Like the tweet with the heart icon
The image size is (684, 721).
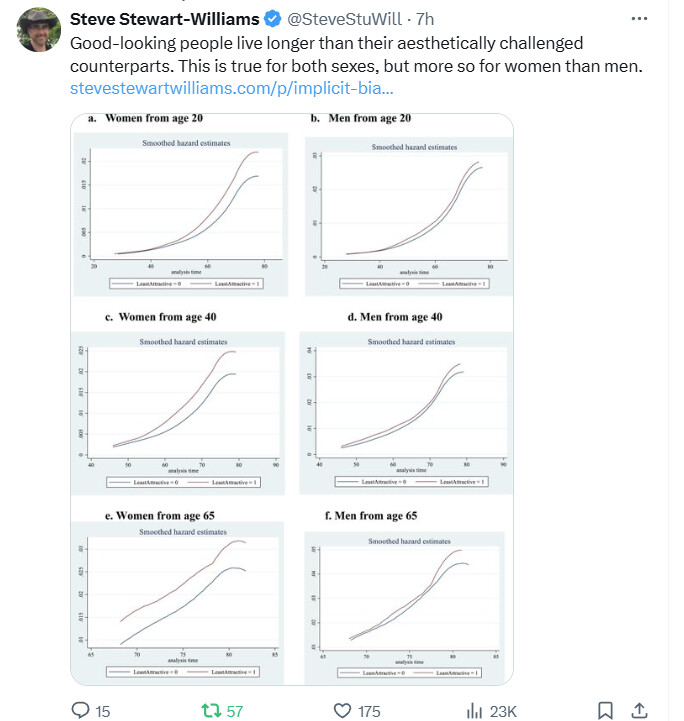342,710
